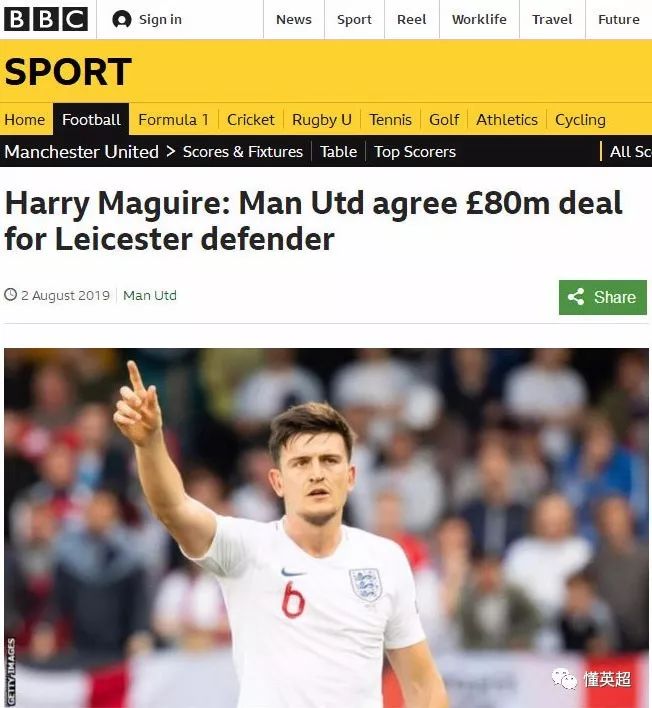Screen dimensions: 652x708
Task: Open the Sport top navigation link
Action: pyautogui.click(x=354, y=19)
